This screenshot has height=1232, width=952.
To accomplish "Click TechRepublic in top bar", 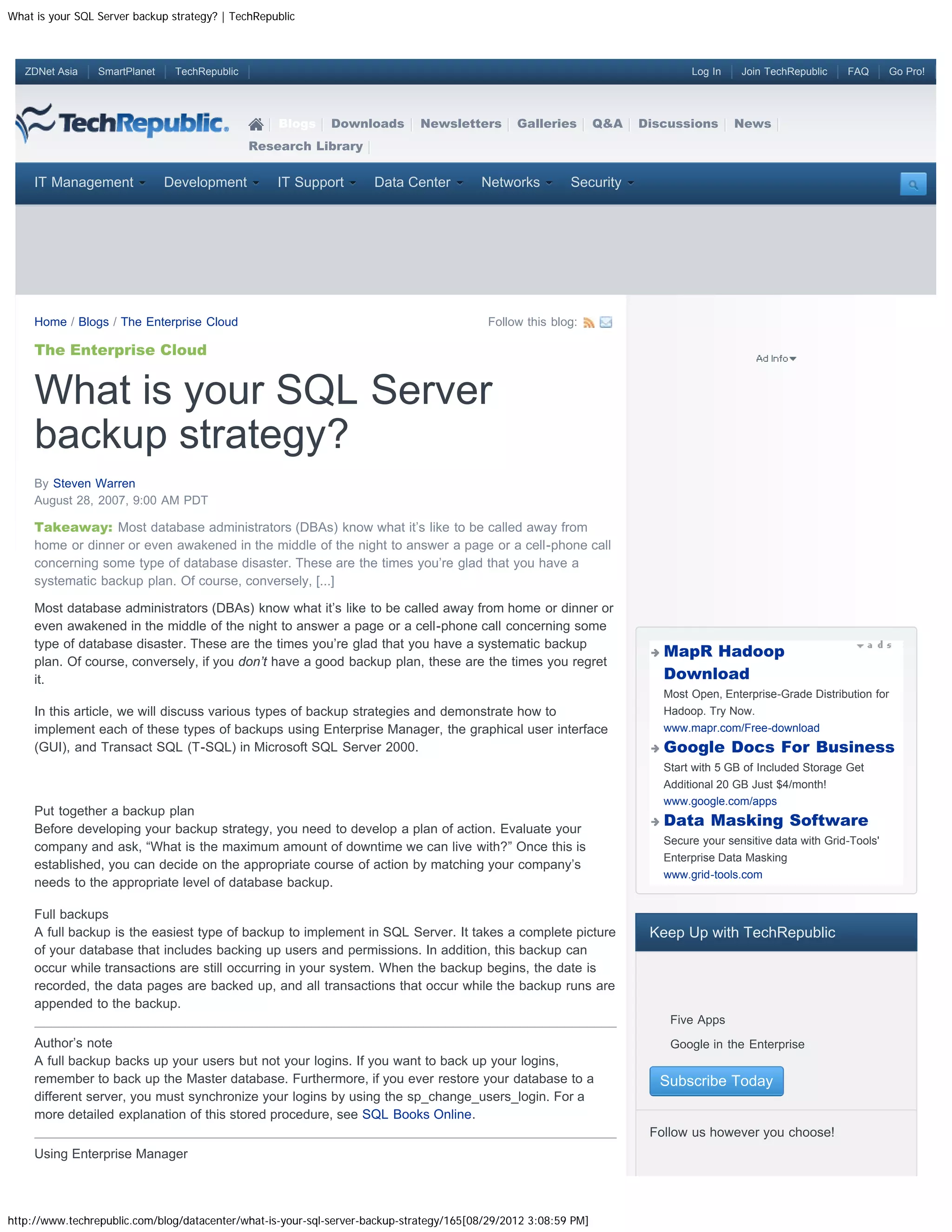I will pos(206,72).
